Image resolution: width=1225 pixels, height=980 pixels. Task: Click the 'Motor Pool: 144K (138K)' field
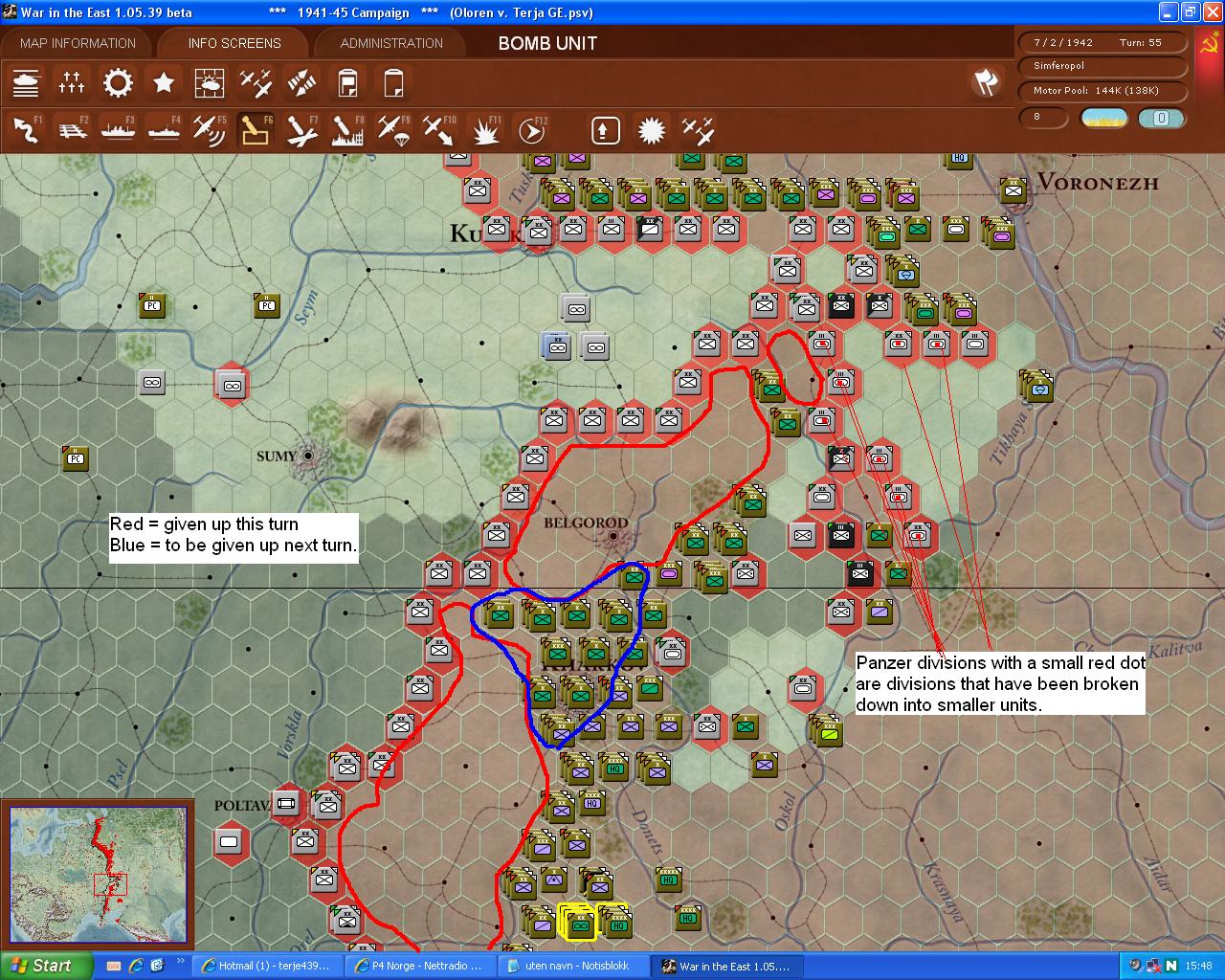[x=1102, y=91]
